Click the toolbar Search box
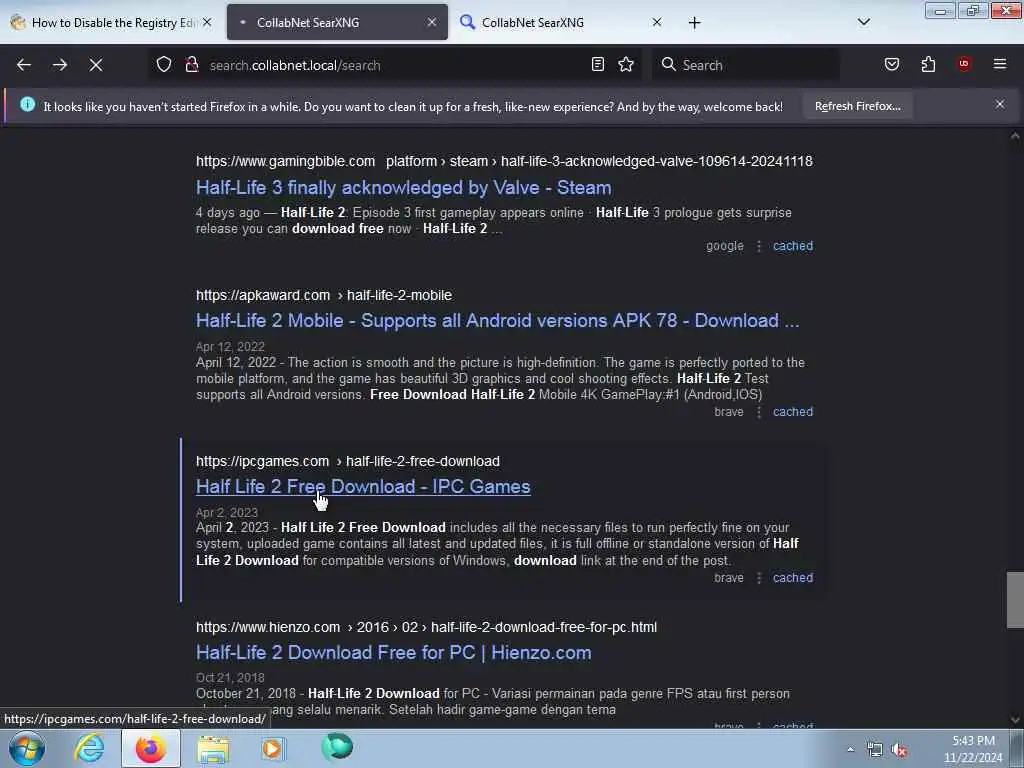 click(x=746, y=65)
